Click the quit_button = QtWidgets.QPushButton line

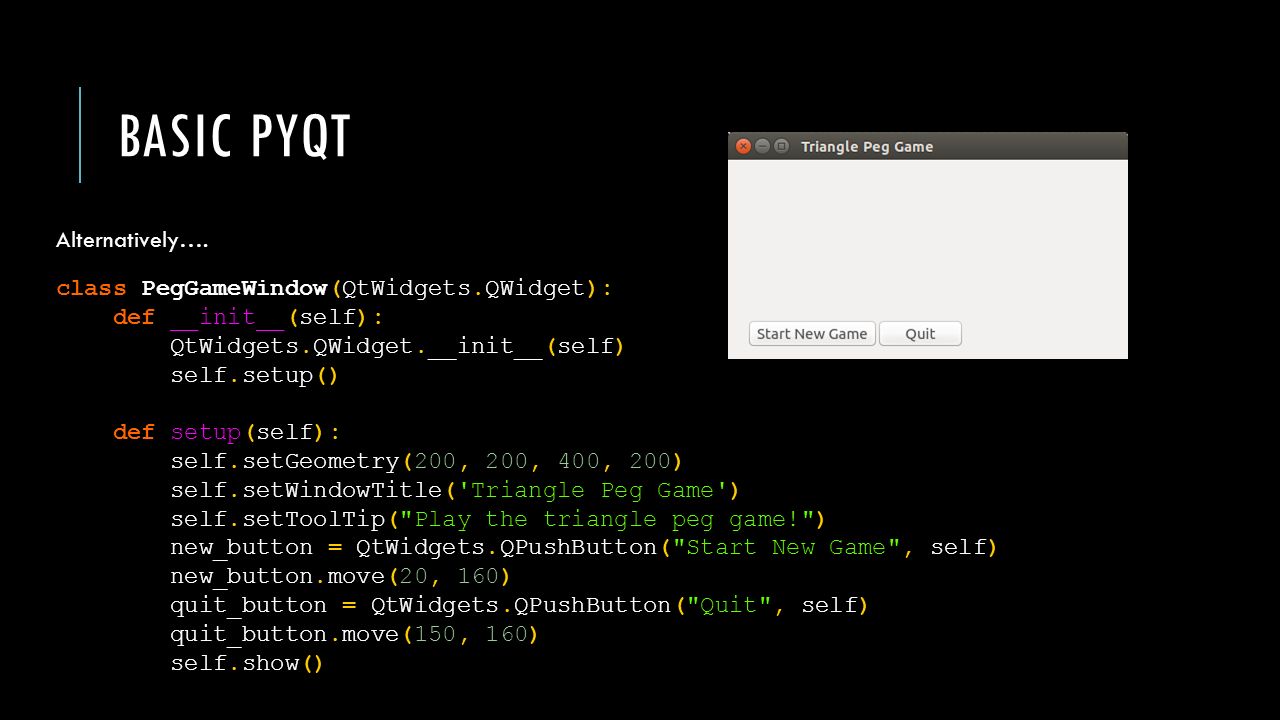click(x=519, y=606)
